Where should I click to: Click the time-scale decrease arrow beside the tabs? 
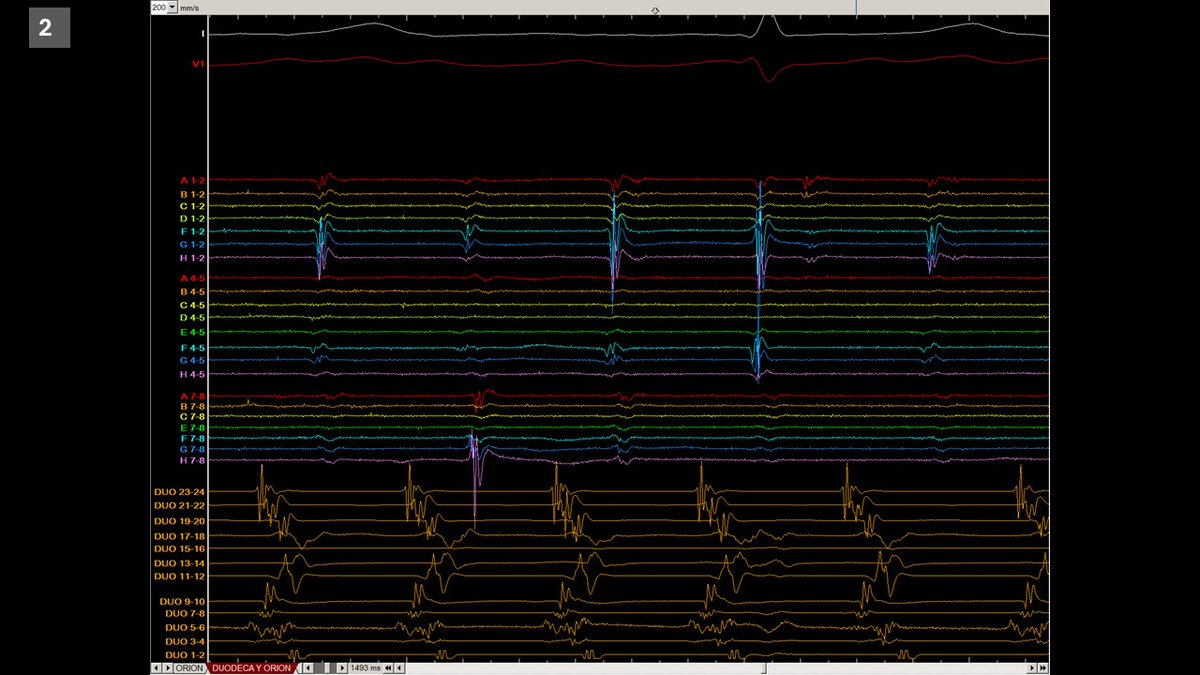tap(308, 668)
